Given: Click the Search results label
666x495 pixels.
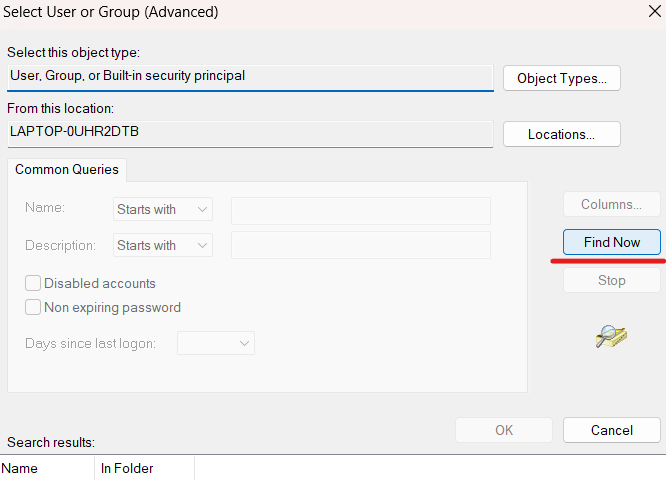Looking at the screenshot, I should point(51,442).
